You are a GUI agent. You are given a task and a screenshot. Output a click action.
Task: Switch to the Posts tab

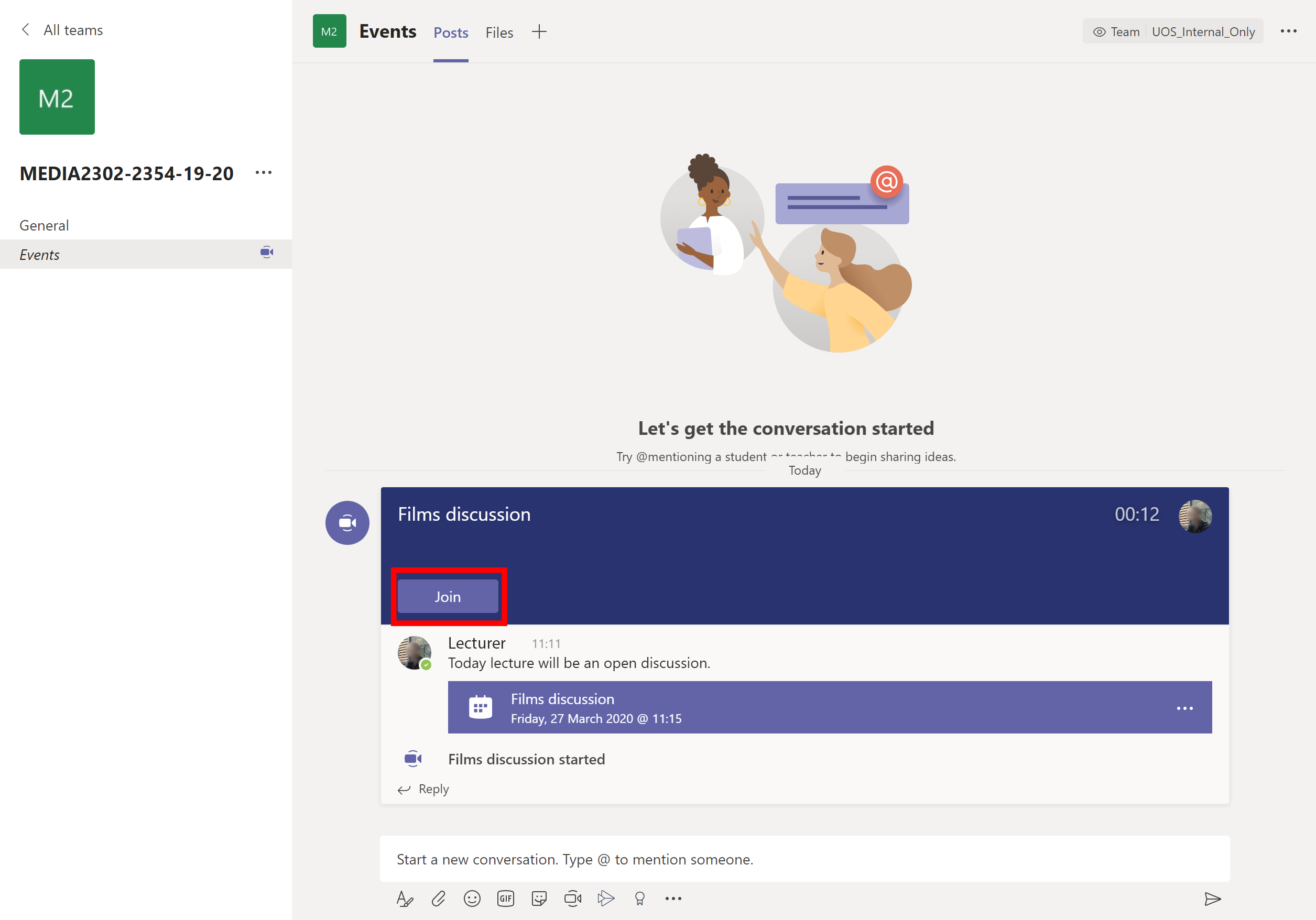coord(450,32)
